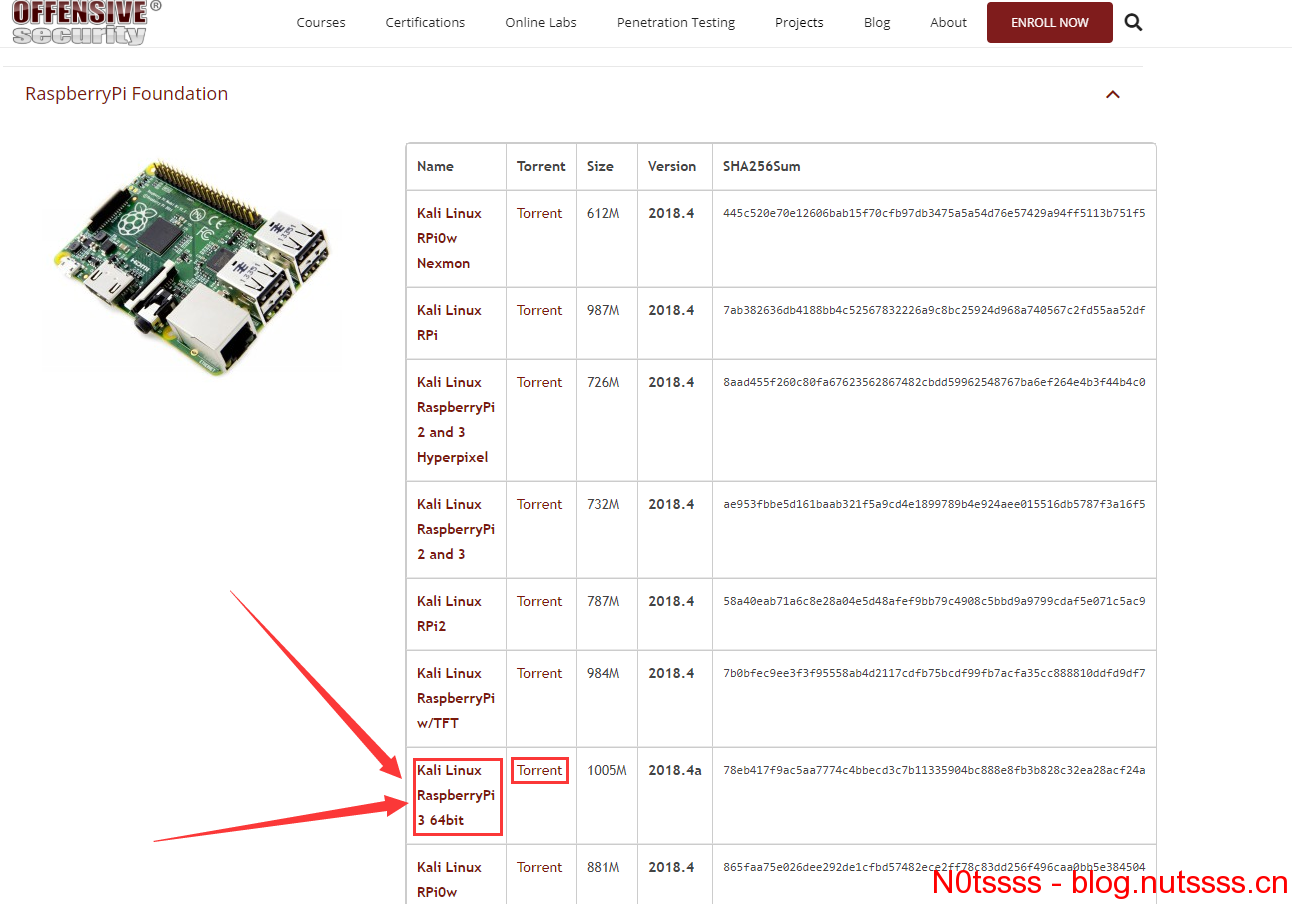Click the Size column header
Screen dimensions: 1292x904
coord(600,166)
